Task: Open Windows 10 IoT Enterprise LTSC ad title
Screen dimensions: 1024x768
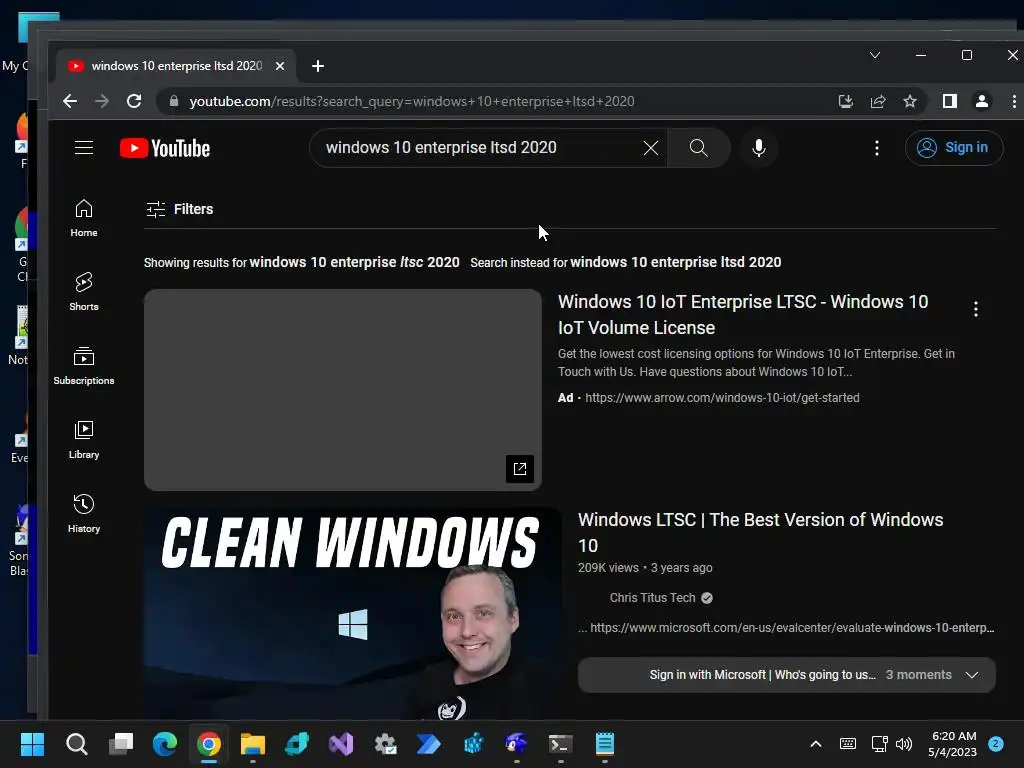Action: click(x=743, y=315)
